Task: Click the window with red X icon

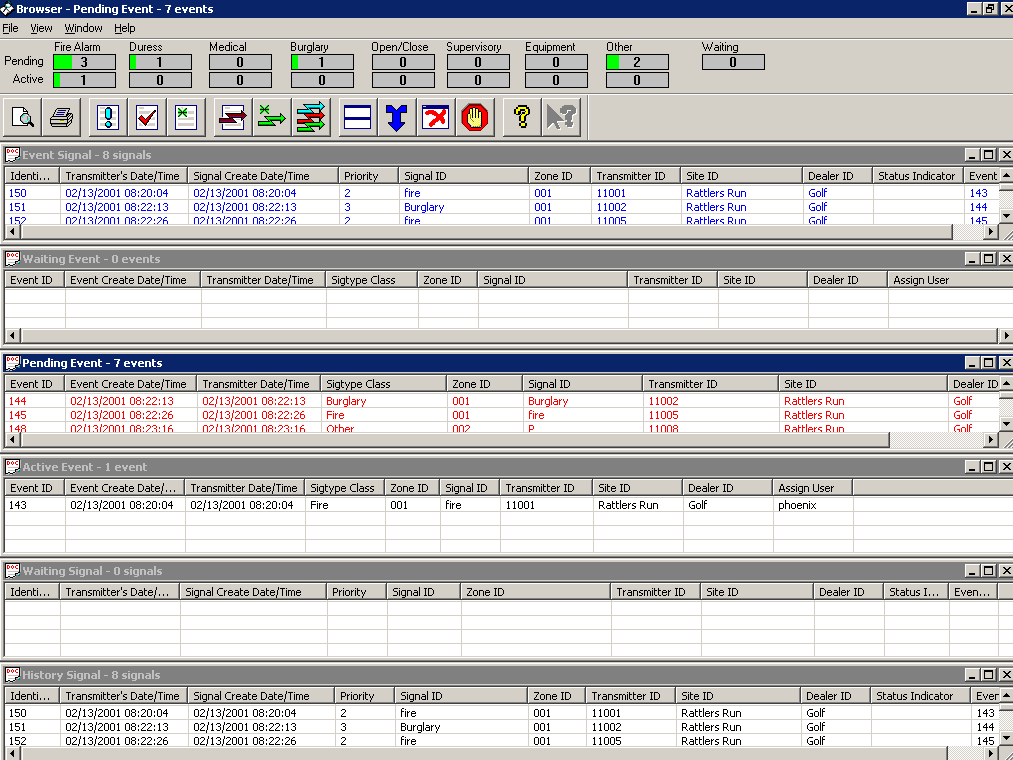Action: 436,118
